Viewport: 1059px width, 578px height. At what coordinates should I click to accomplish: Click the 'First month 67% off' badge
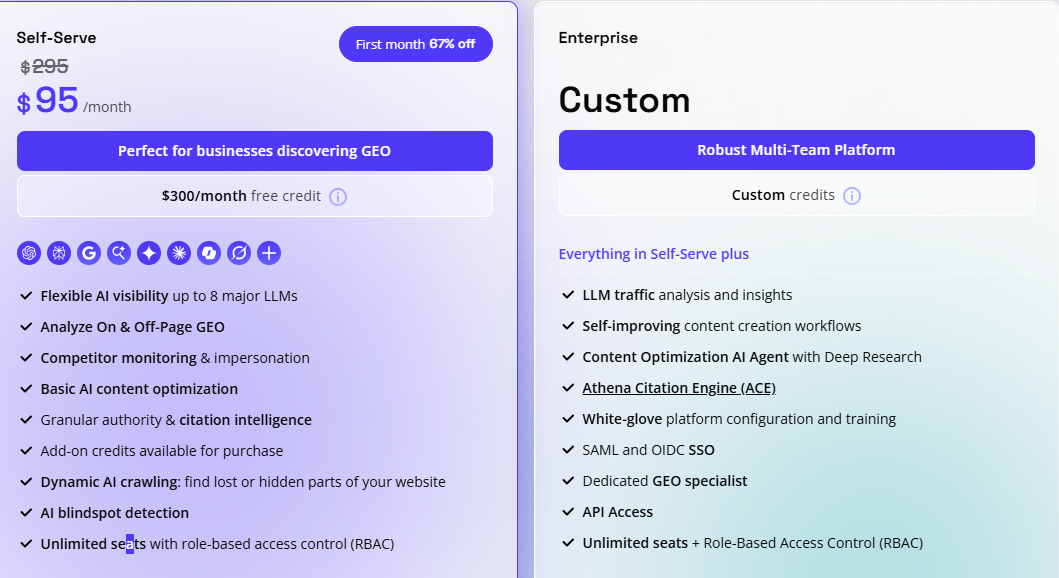(x=415, y=44)
